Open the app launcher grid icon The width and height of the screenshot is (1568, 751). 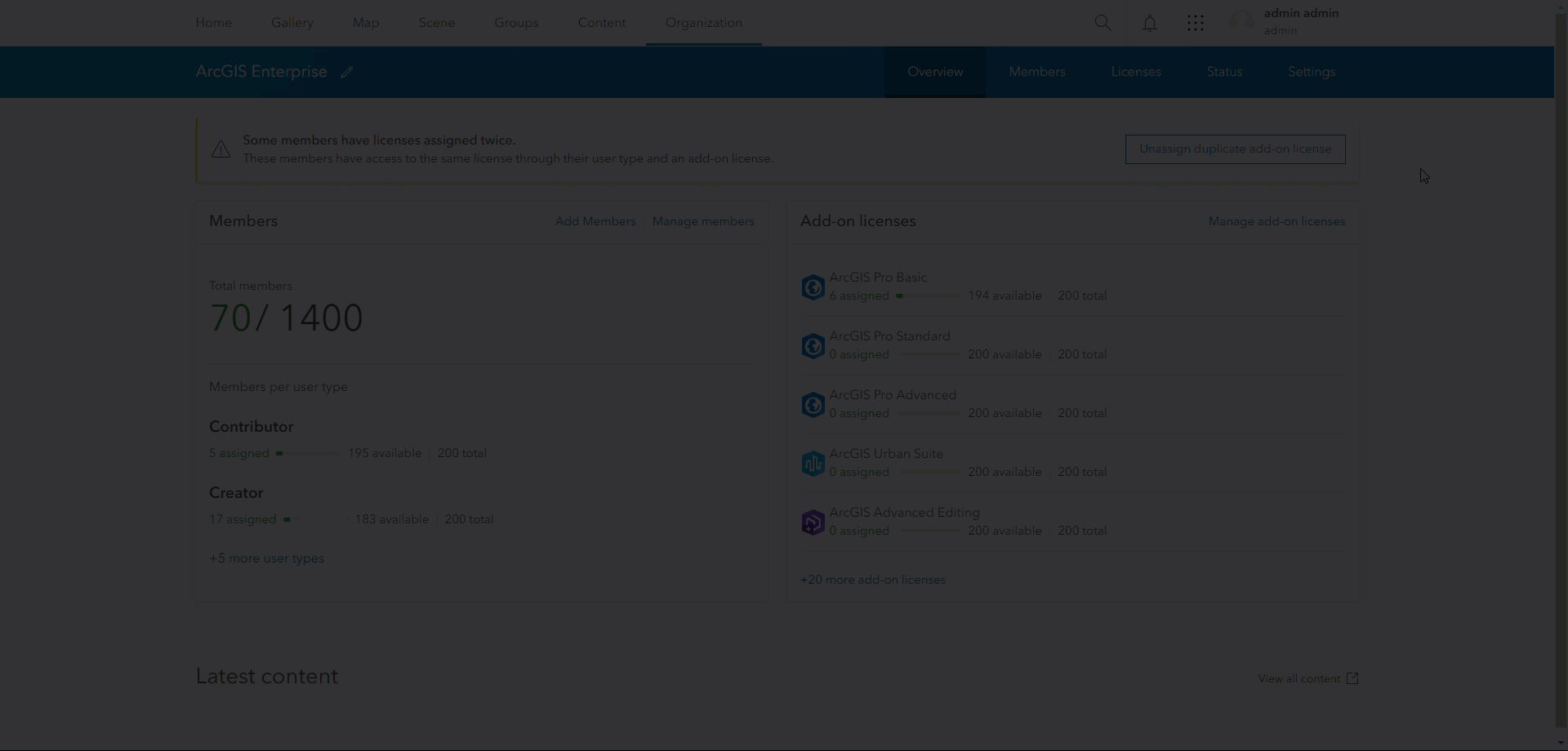tap(1195, 23)
